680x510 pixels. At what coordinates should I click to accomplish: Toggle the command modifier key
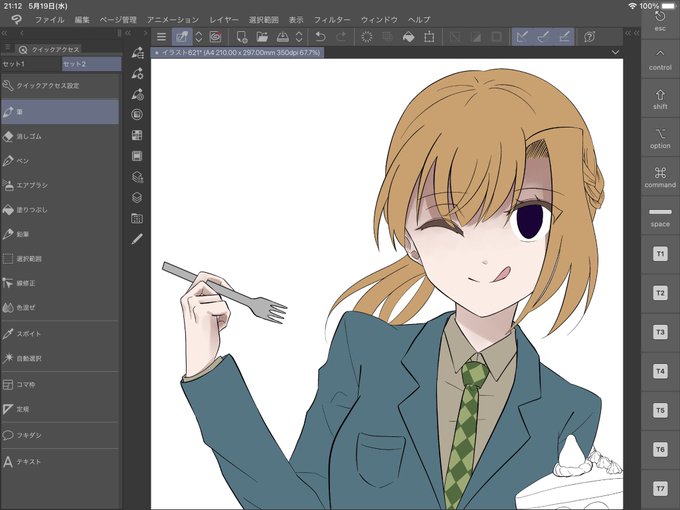pos(660,177)
